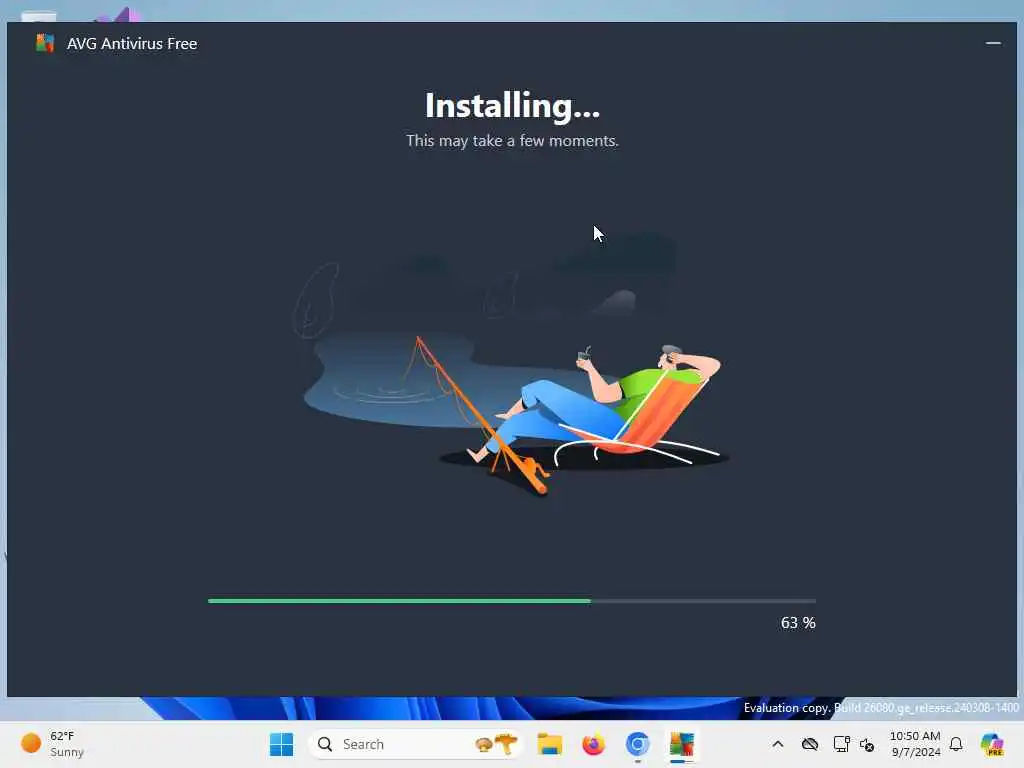
Task: Click the mushroom search highlight icon
Action: click(x=496, y=744)
